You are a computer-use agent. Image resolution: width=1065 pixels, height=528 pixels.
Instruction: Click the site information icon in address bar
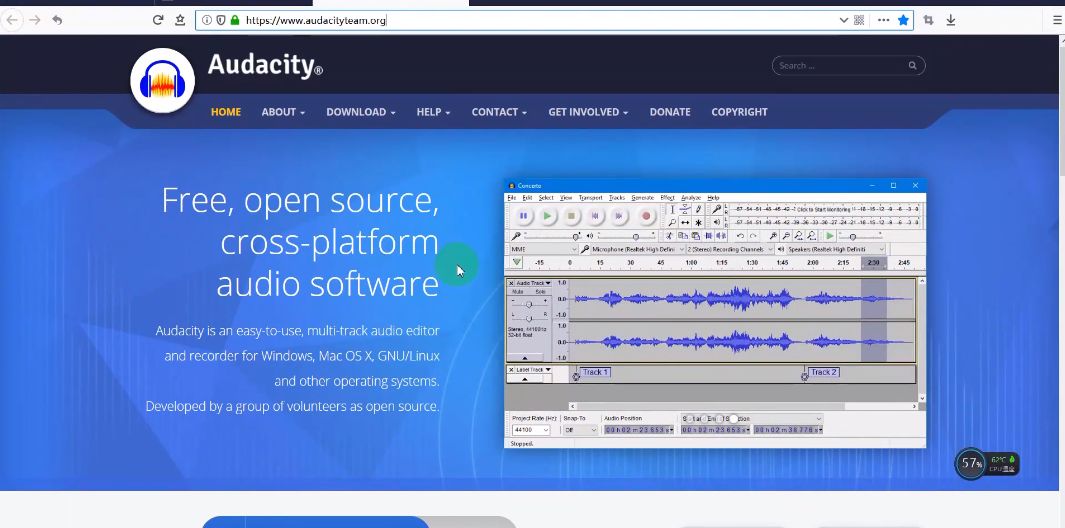(x=207, y=20)
